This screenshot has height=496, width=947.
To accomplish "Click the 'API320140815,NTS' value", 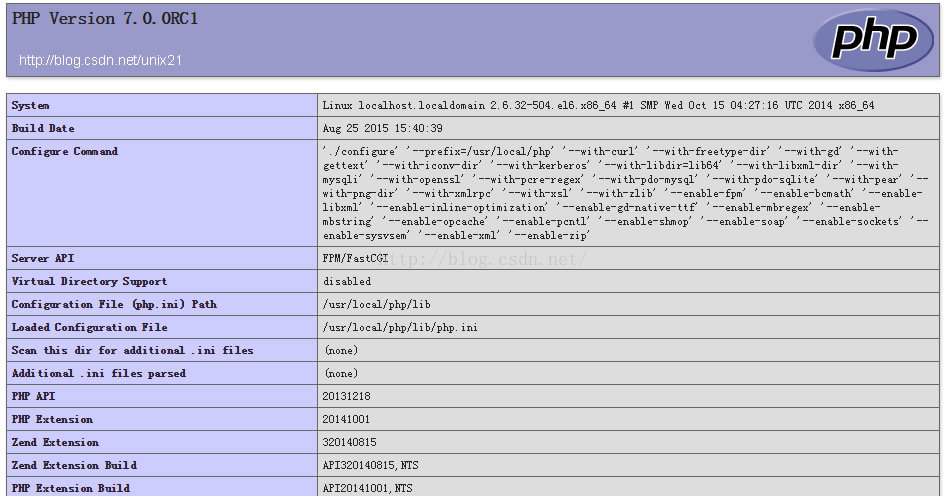I will point(370,465).
